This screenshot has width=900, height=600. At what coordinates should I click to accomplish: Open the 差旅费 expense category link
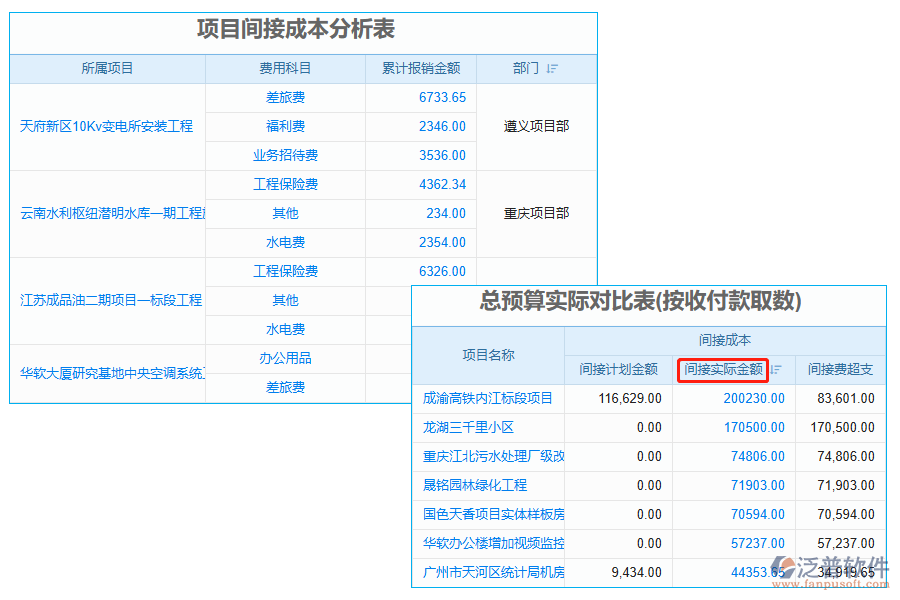coord(286,97)
